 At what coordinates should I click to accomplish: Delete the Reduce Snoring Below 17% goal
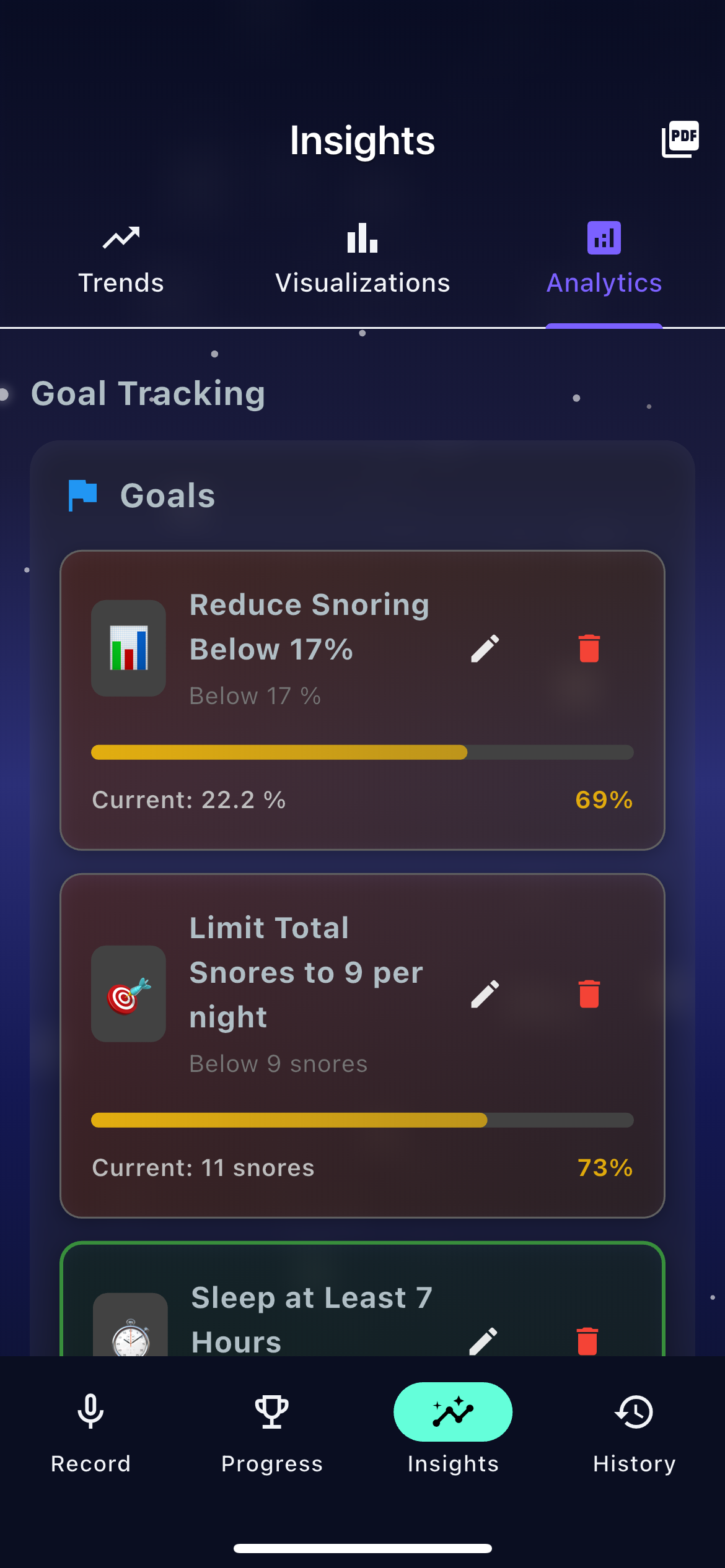[589, 648]
